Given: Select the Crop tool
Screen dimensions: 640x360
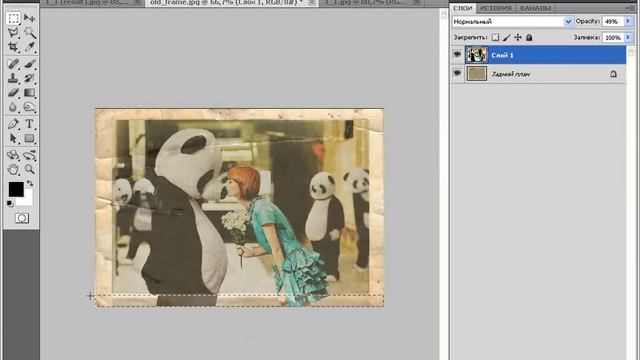Looking at the screenshot, I should click(x=13, y=47).
